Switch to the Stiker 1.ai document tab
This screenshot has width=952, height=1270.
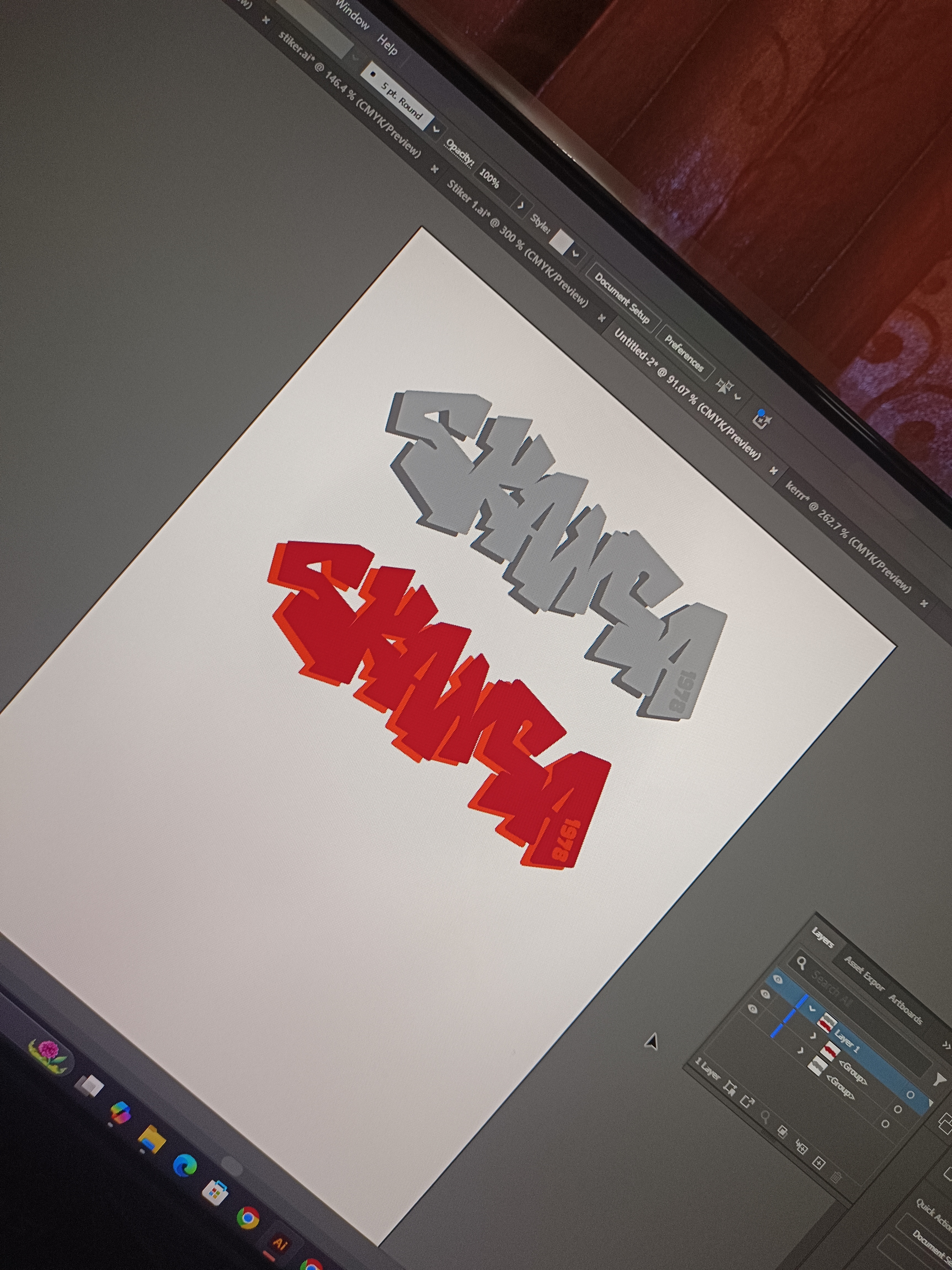coord(518,243)
